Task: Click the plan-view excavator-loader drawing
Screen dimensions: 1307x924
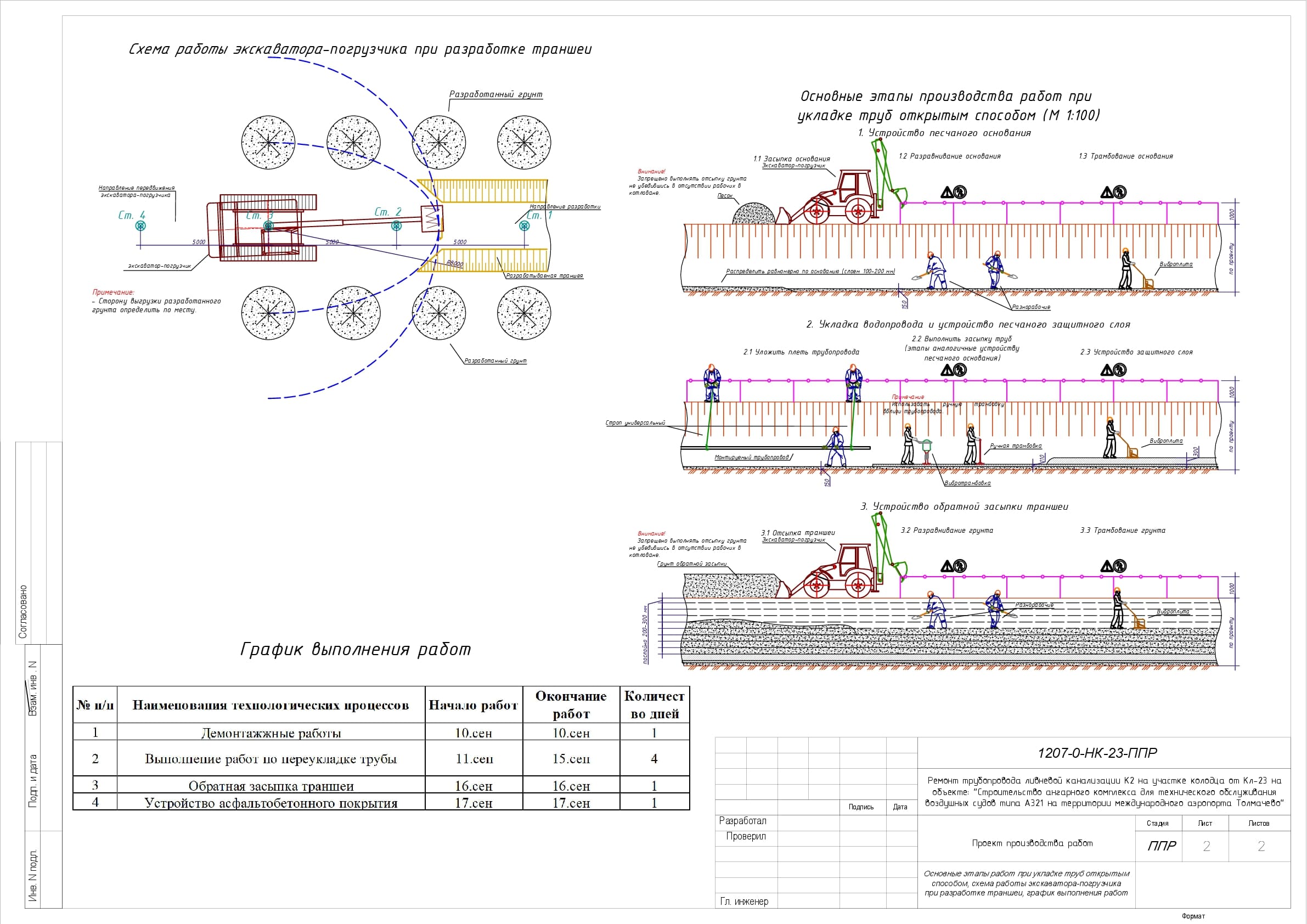Action: (324, 227)
